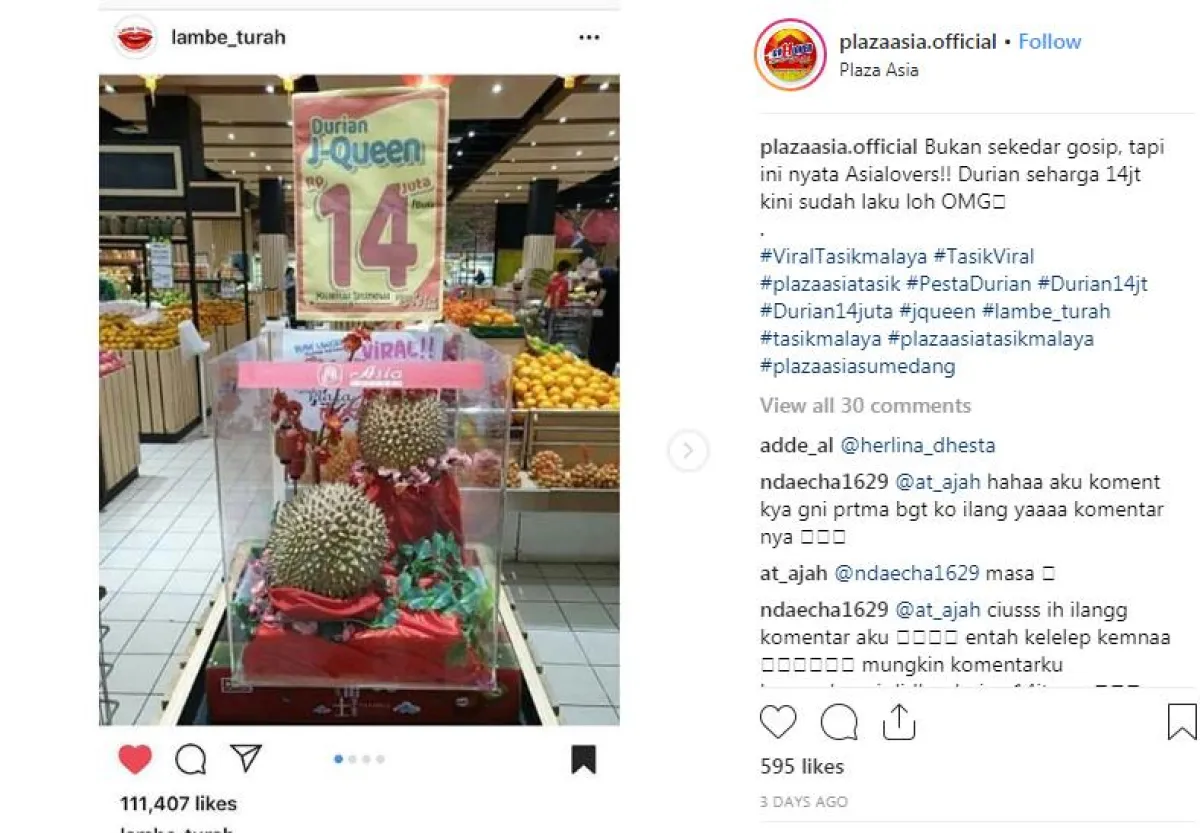This screenshot has height=833, width=1200.
Task: Advance carousel with the right arrow chevron
Action: 688,452
